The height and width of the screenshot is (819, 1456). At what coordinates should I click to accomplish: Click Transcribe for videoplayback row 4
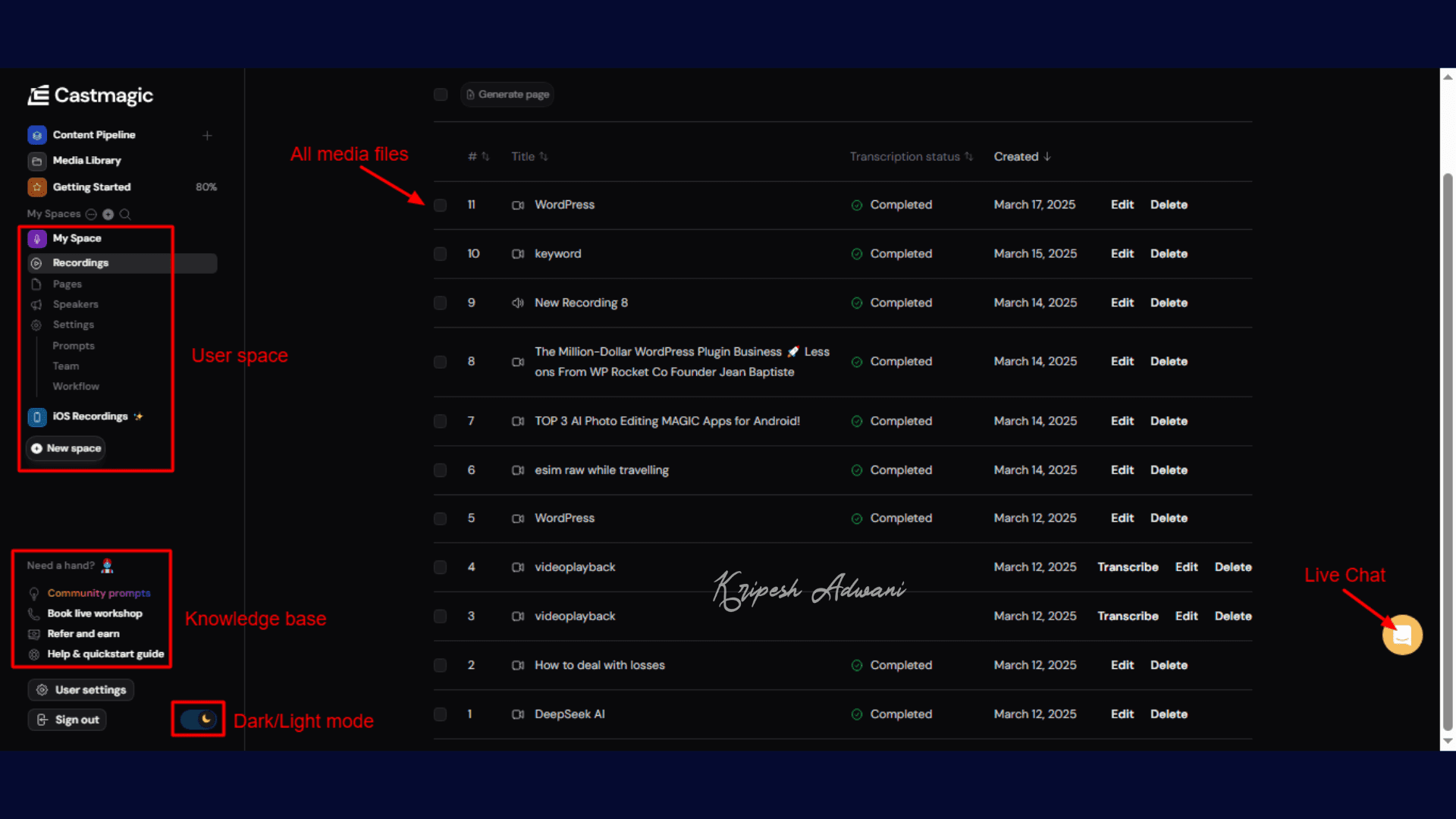coord(1128,567)
